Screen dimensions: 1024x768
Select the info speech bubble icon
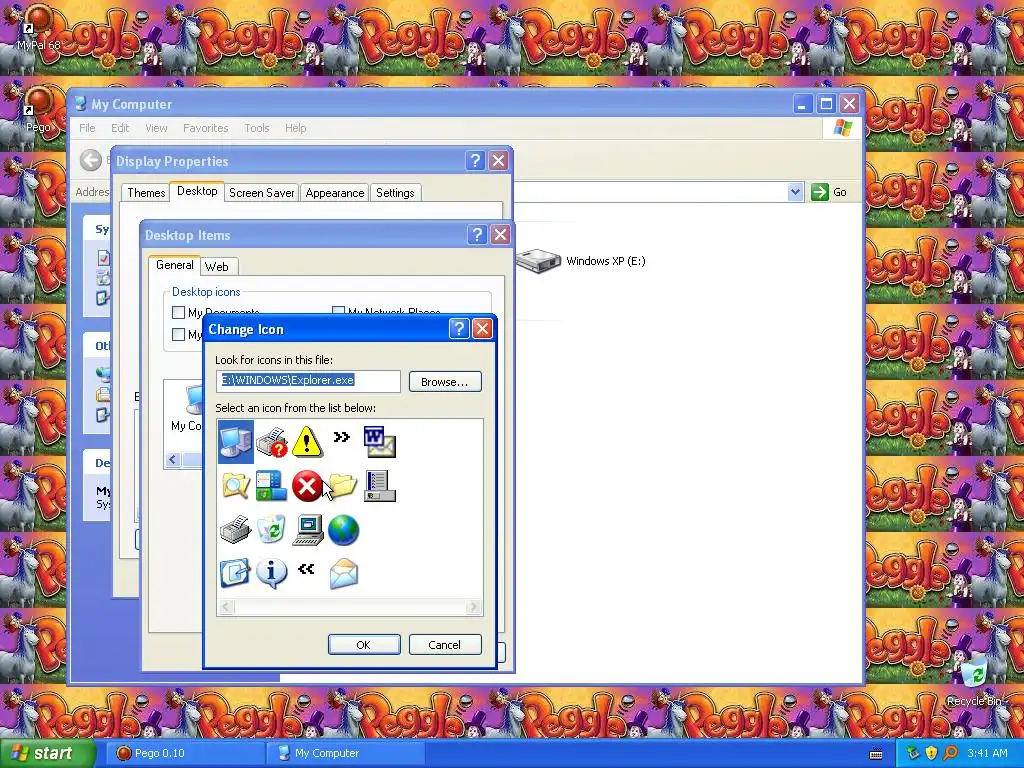[x=271, y=573]
